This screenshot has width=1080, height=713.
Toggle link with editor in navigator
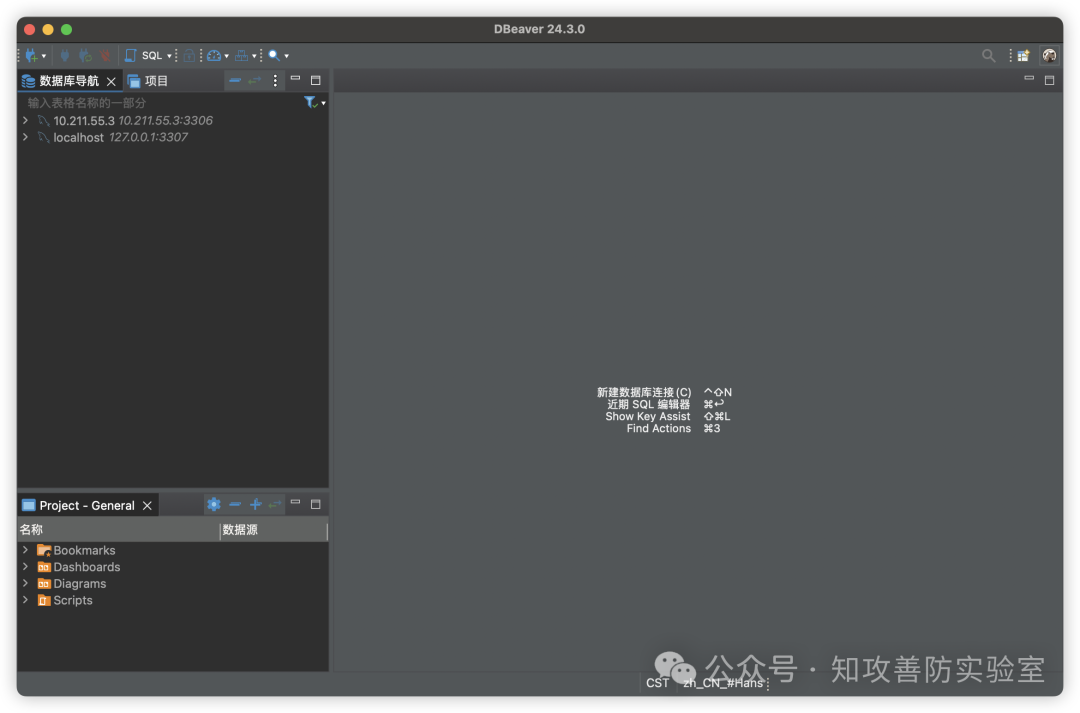pyautogui.click(x=255, y=81)
